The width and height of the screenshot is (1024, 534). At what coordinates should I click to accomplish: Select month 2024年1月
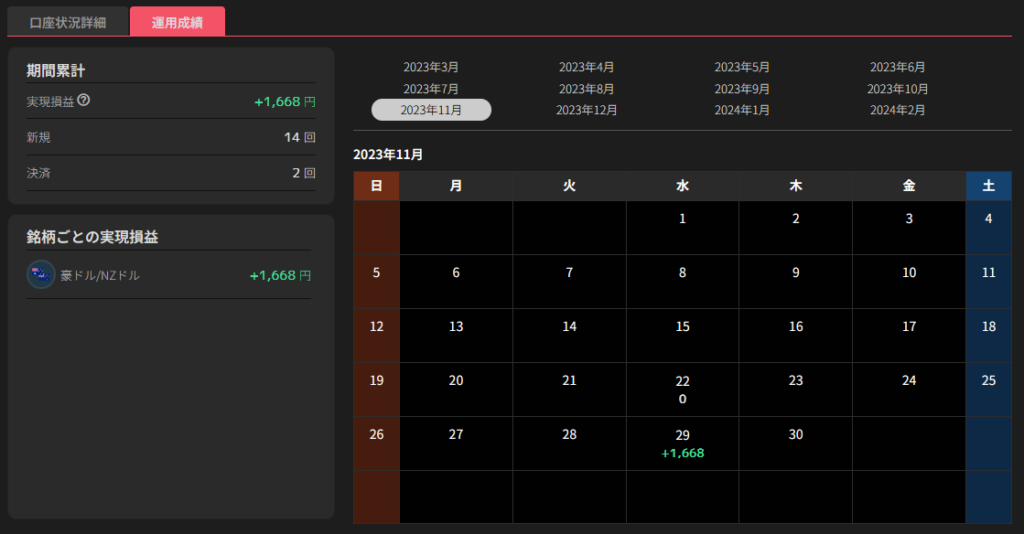(742, 110)
